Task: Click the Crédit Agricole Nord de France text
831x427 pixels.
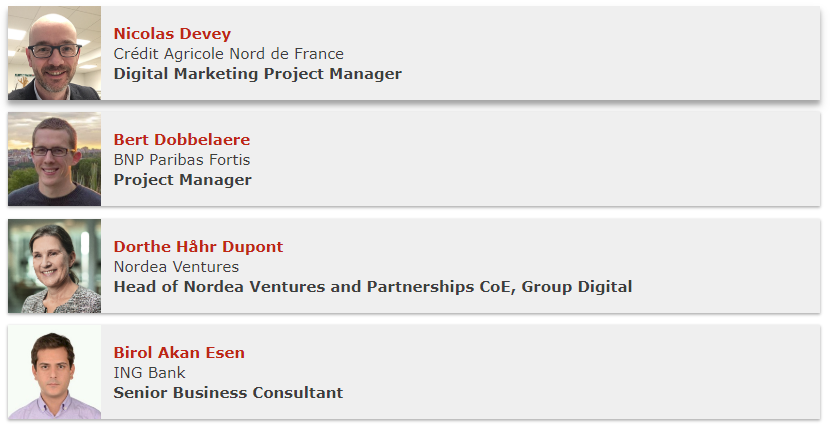Action: click(228, 54)
